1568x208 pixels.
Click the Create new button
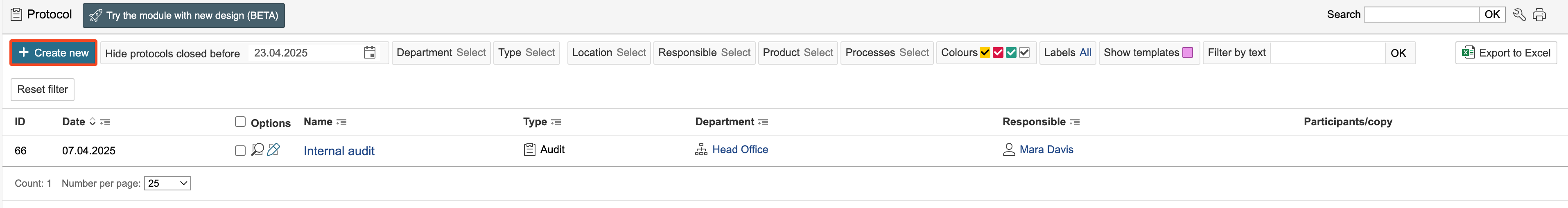54,53
